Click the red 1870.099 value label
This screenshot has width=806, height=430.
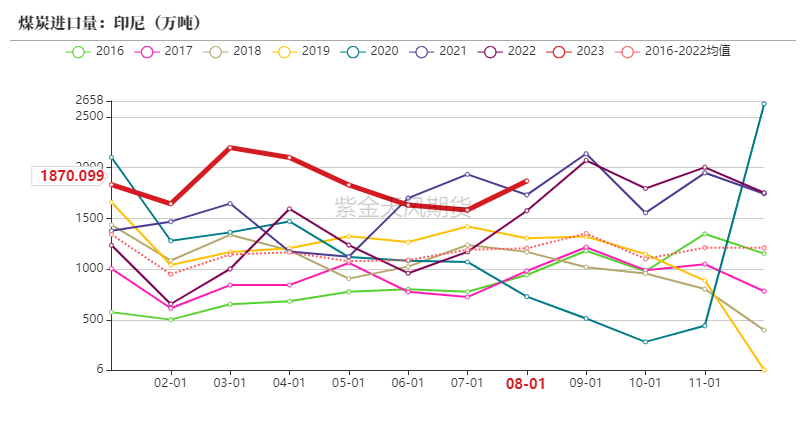pyautogui.click(x=72, y=176)
